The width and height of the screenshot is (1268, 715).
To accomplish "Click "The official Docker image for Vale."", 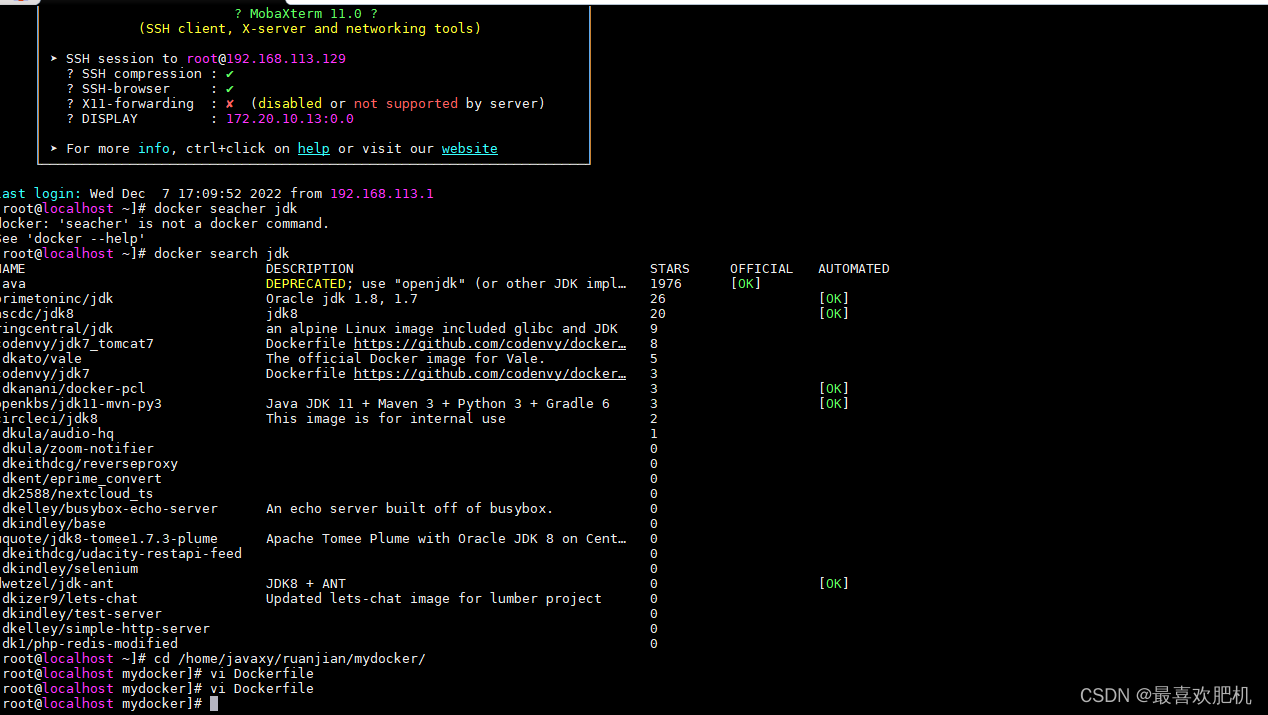I will (x=406, y=358).
